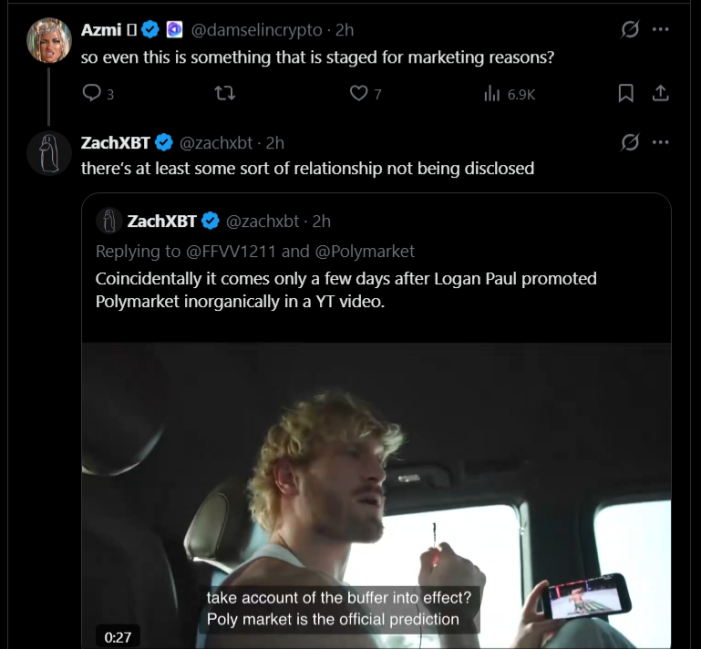Click ZachXBT display name in quoted tweet
The width and height of the screenshot is (701, 649).
point(162,221)
